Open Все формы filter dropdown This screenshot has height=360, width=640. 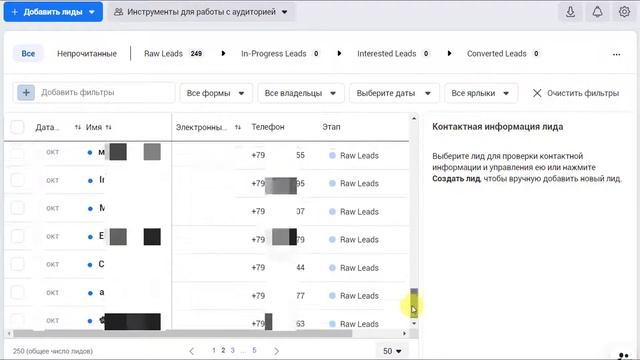[216, 93]
